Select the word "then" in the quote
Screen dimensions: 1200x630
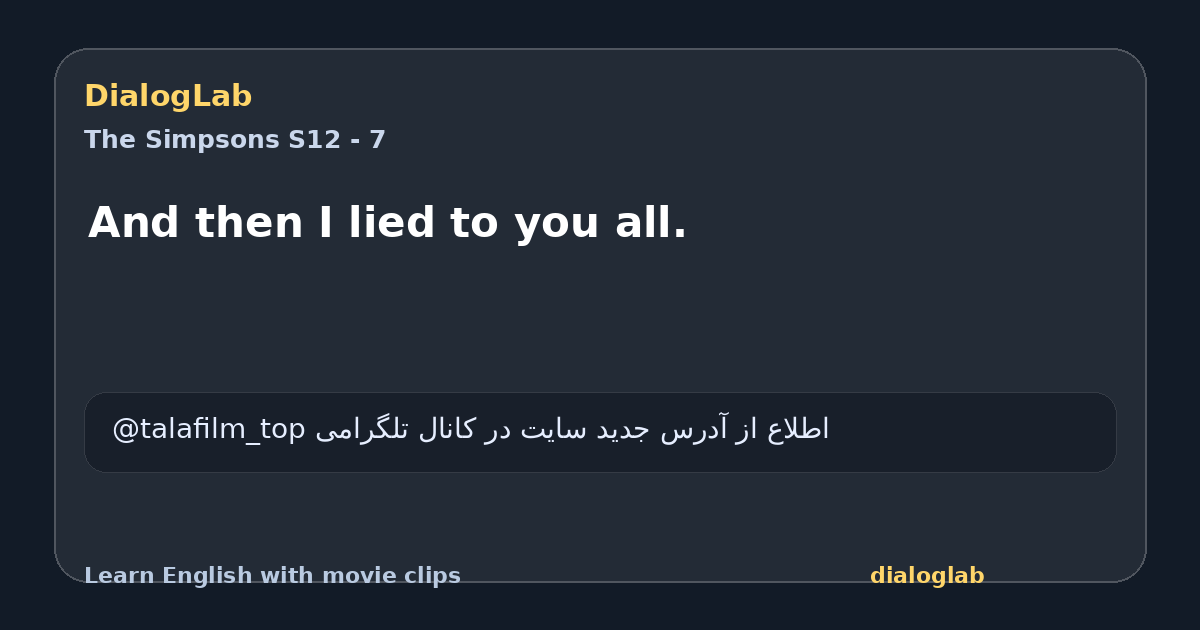point(248,223)
